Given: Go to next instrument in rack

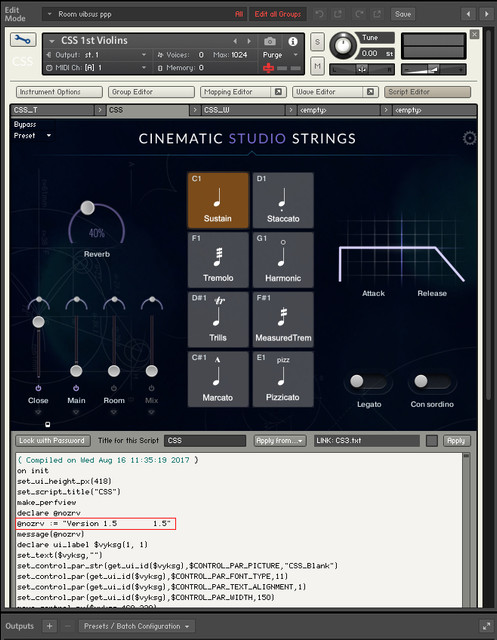Looking at the screenshot, I should pyautogui.click(x=486, y=14).
